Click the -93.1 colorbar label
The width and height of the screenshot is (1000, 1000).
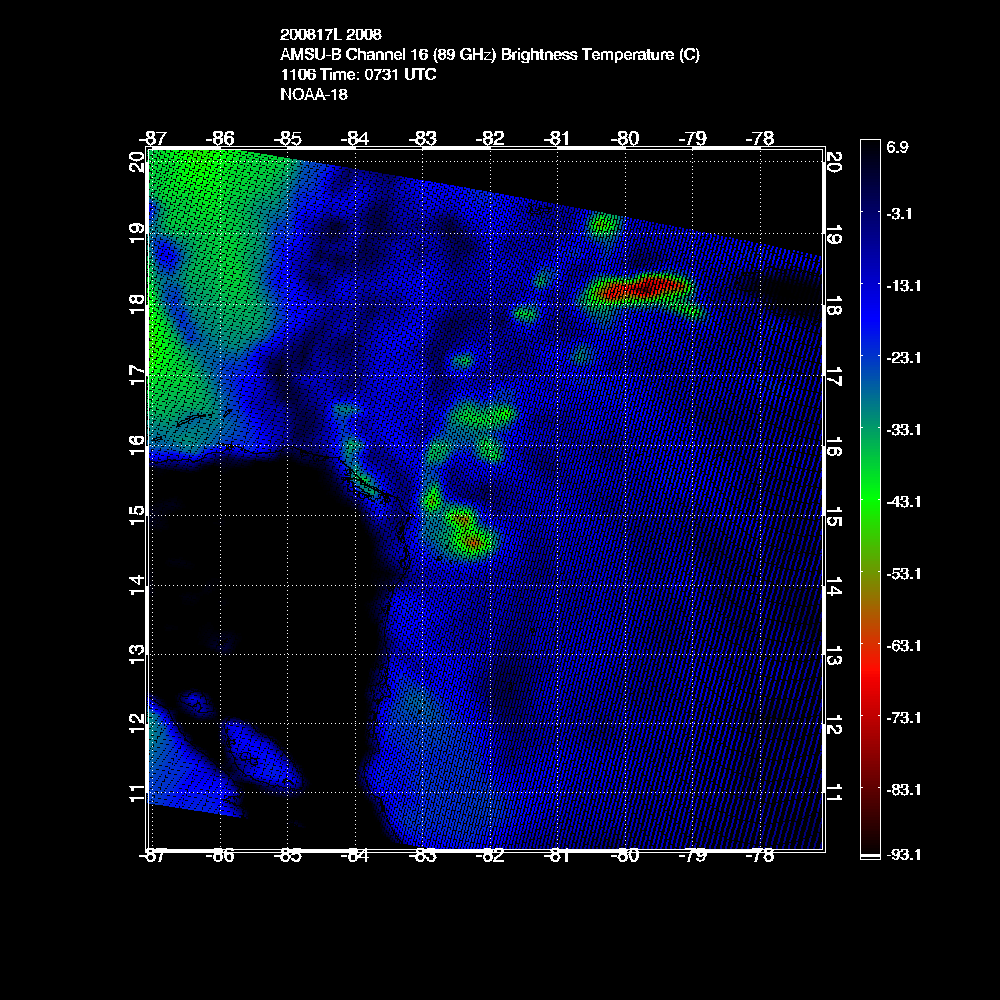pyautogui.click(x=903, y=855)
